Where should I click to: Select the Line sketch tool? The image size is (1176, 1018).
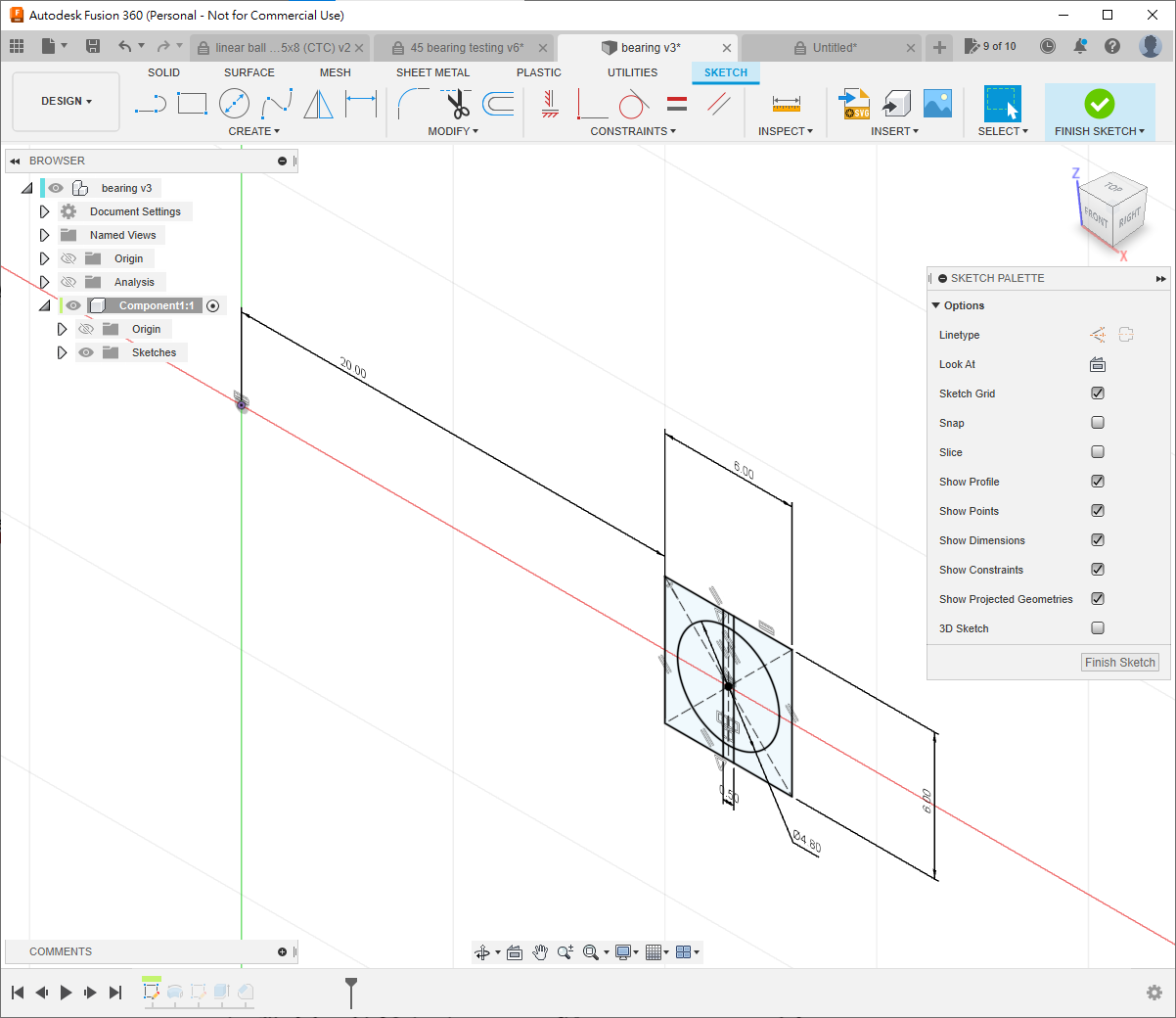point(150,104)
